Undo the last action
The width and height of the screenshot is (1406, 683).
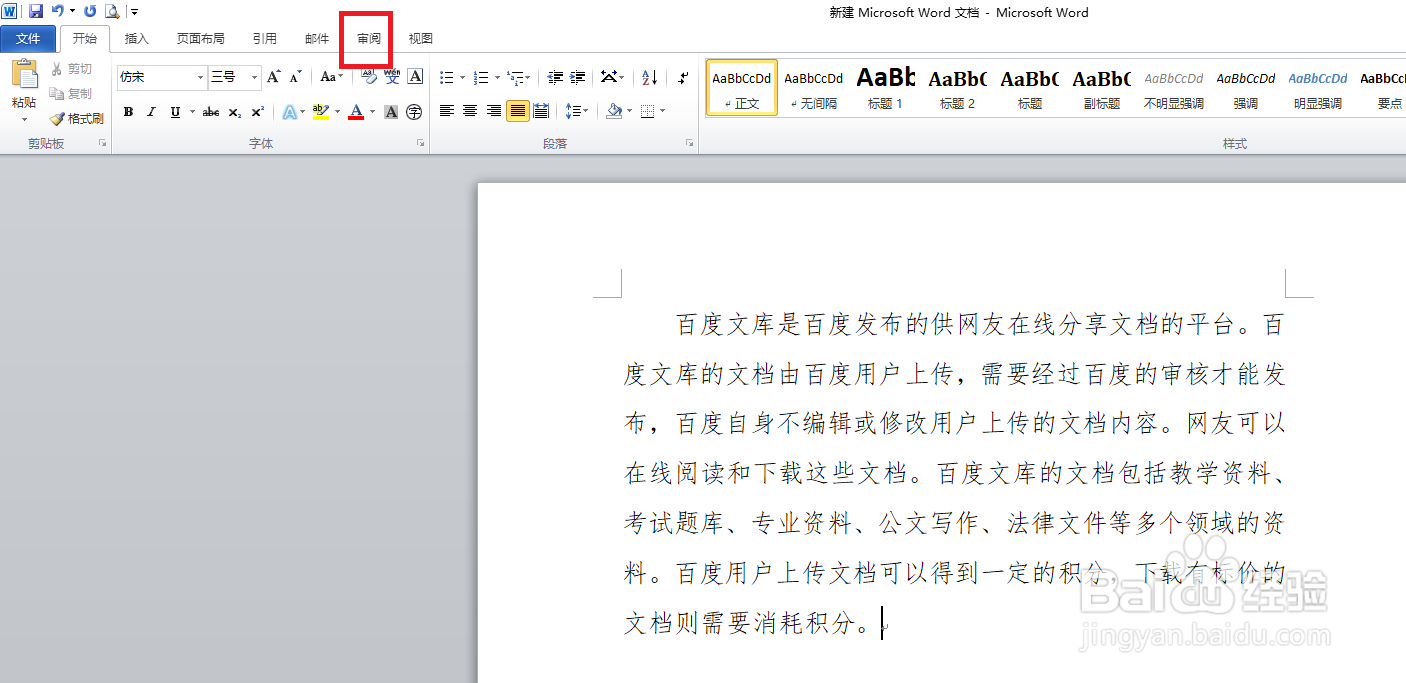click(57, 11)
